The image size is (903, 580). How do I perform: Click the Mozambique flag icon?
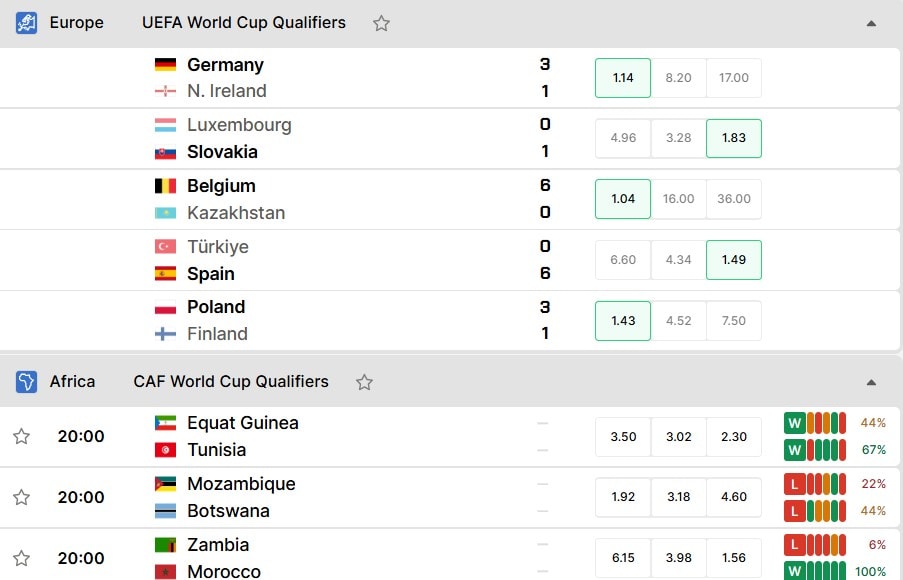[165, 484]
